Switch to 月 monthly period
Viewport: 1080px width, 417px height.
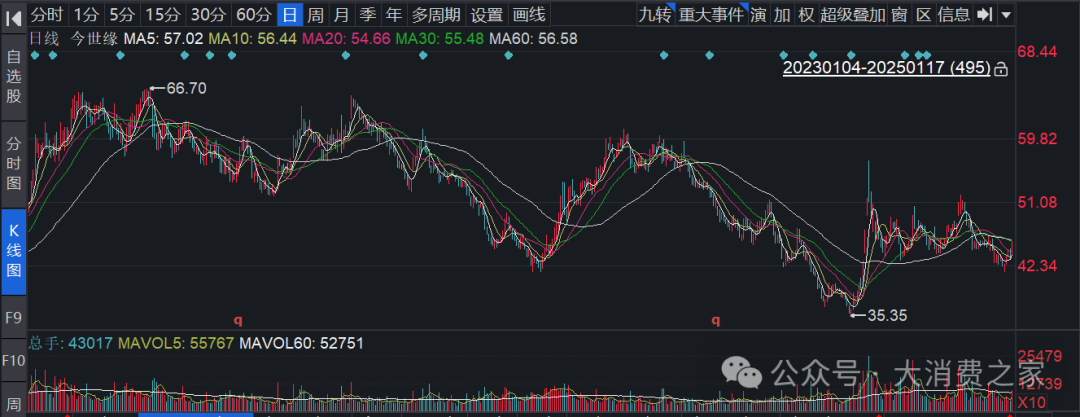coord(341,14)
